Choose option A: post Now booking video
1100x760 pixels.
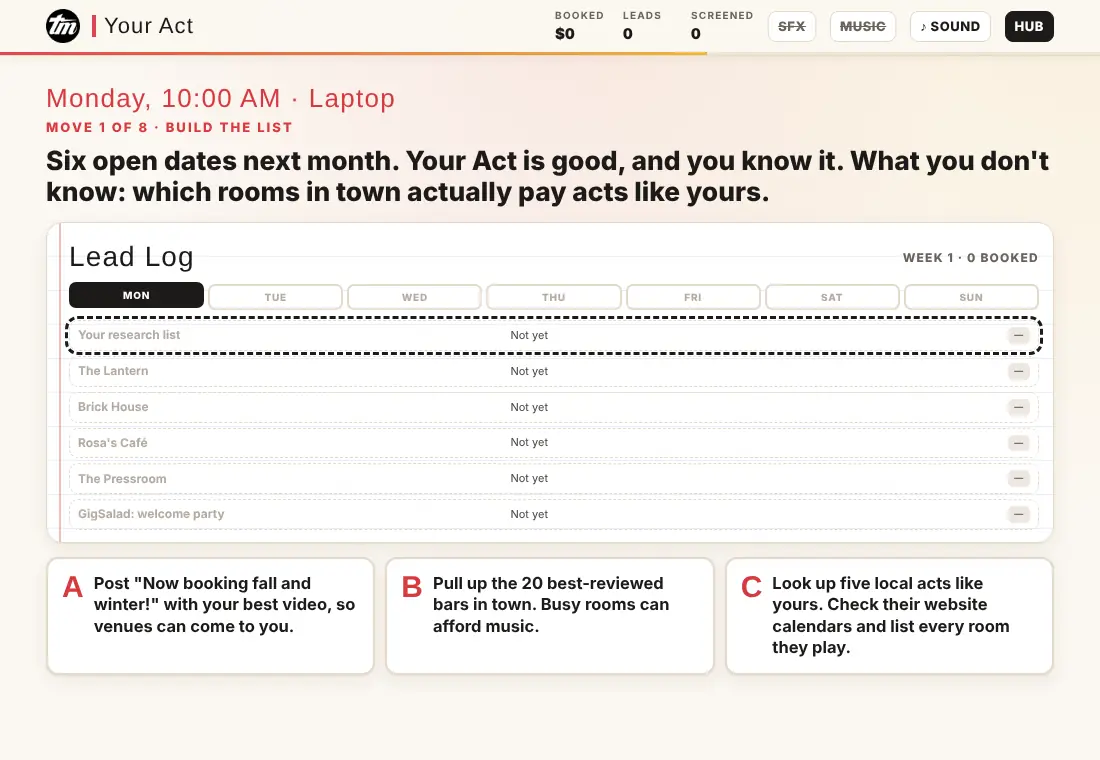210,615
